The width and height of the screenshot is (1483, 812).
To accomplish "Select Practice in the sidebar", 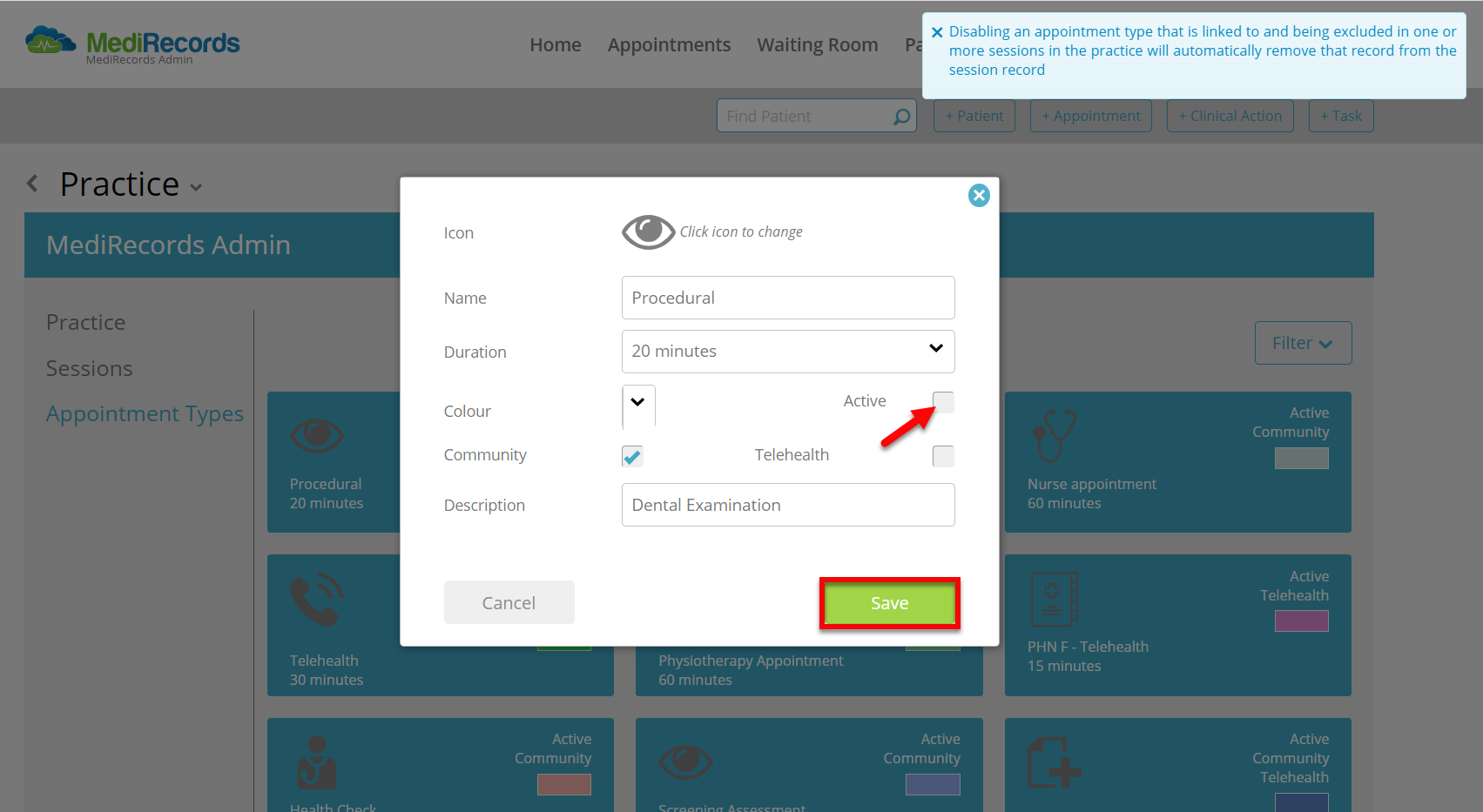I will click(x=85, y=322).
